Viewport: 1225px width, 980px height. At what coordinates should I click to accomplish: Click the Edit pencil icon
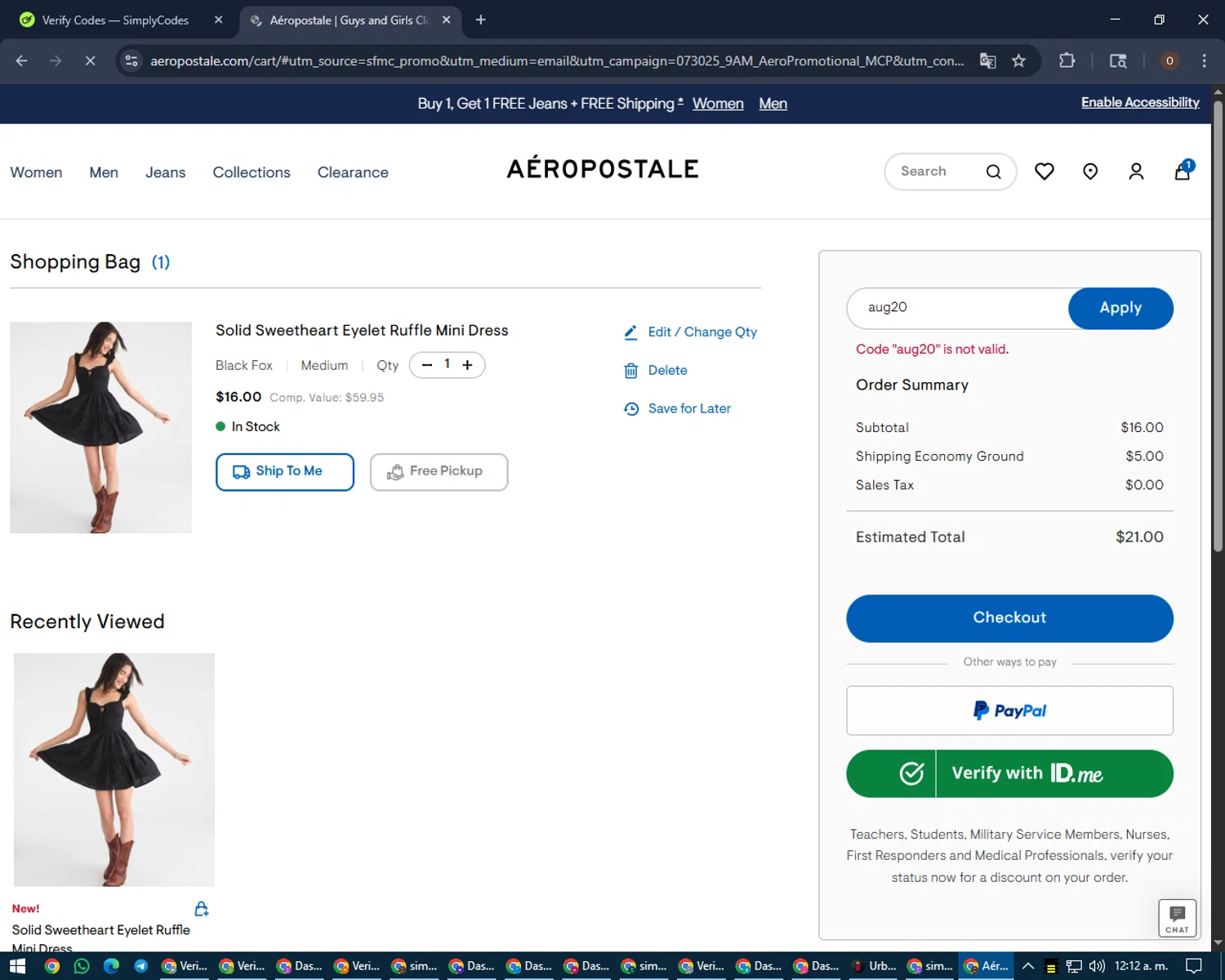click(x=630, y=332)
